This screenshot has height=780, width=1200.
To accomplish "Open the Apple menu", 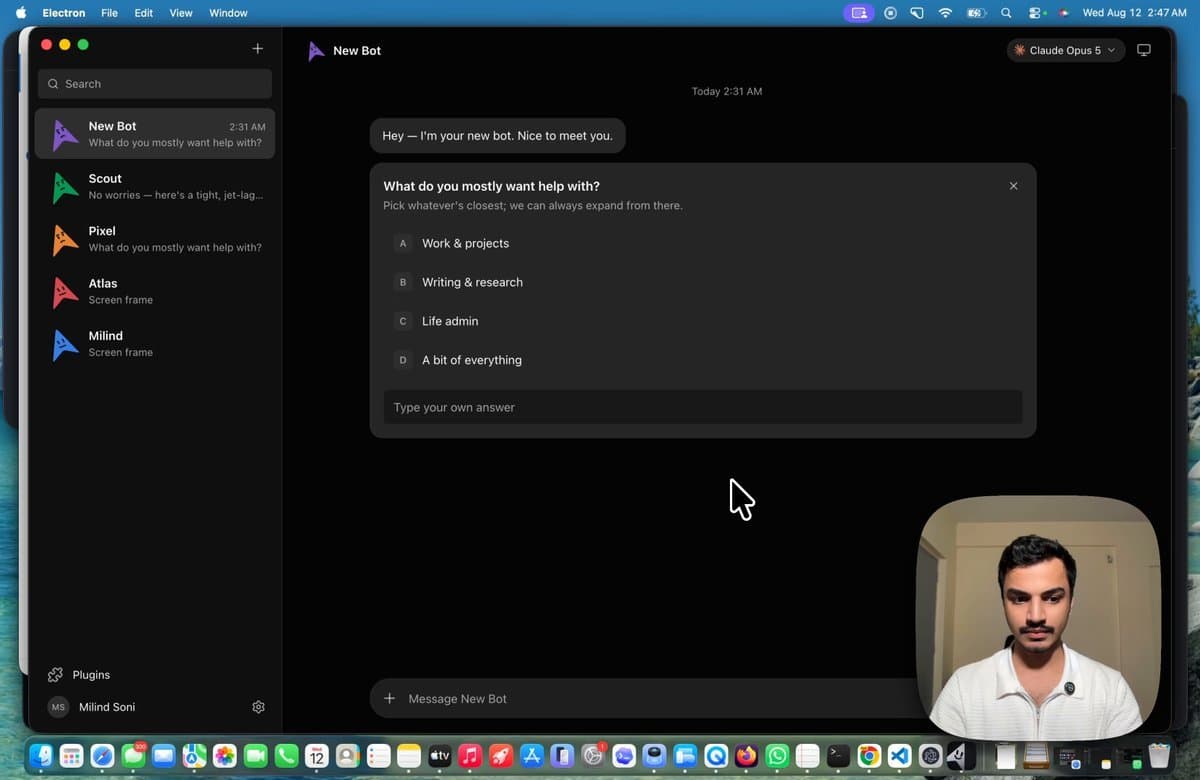I will click(x=21, y=13).
